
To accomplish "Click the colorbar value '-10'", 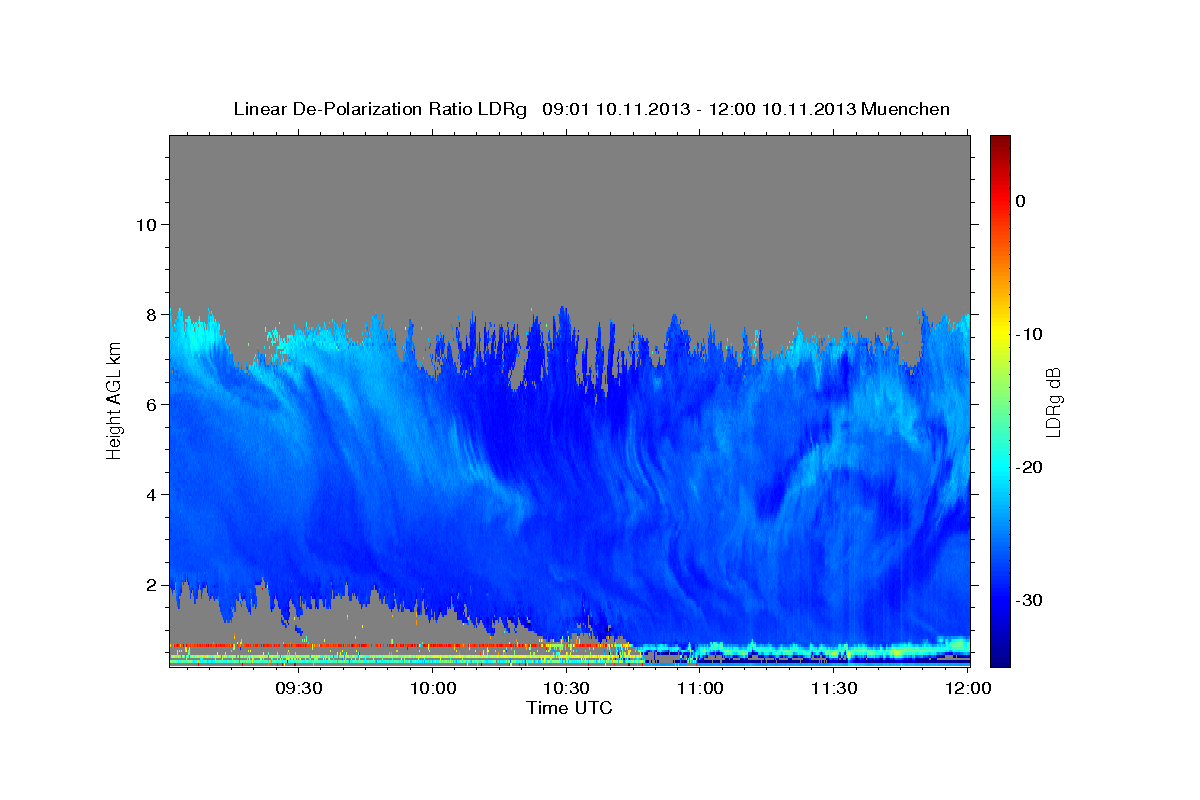I will click(x=1030, y=334).
